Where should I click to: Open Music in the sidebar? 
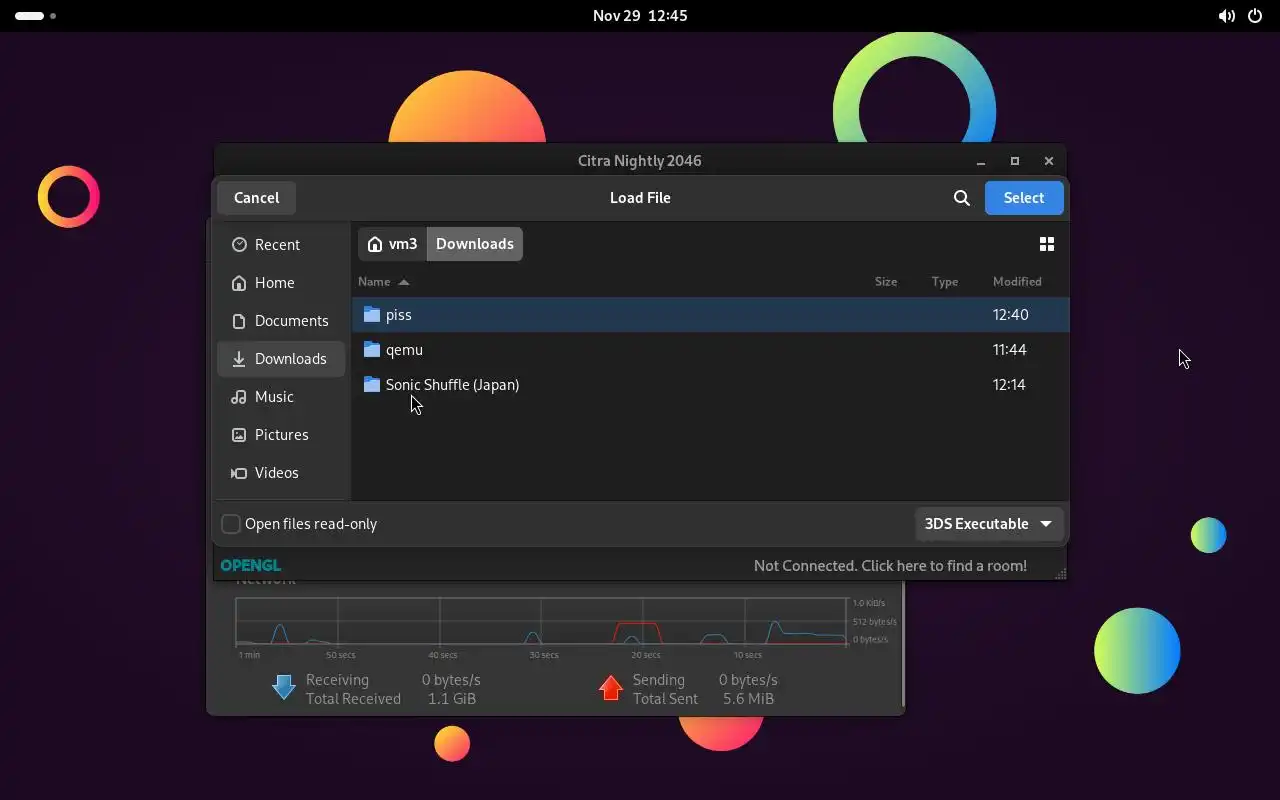[x=281, y=397]
